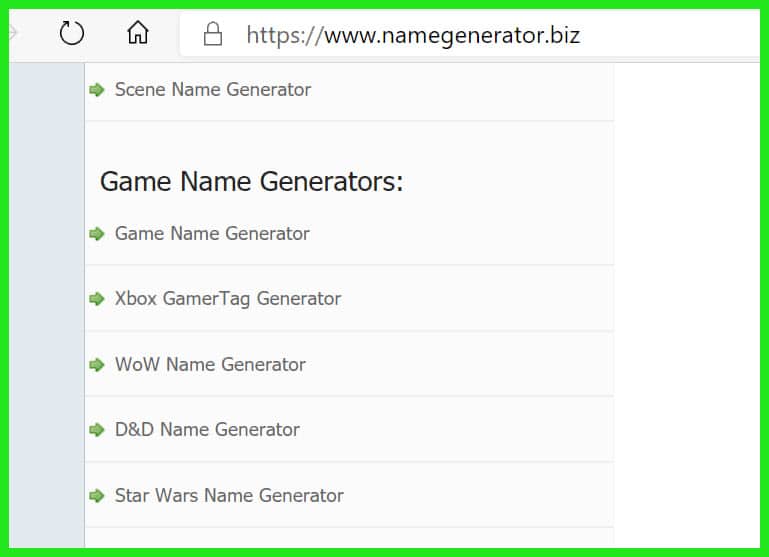
Task: Click green arrow beside D&D Name Generator
Action: (x=97, y=430)
